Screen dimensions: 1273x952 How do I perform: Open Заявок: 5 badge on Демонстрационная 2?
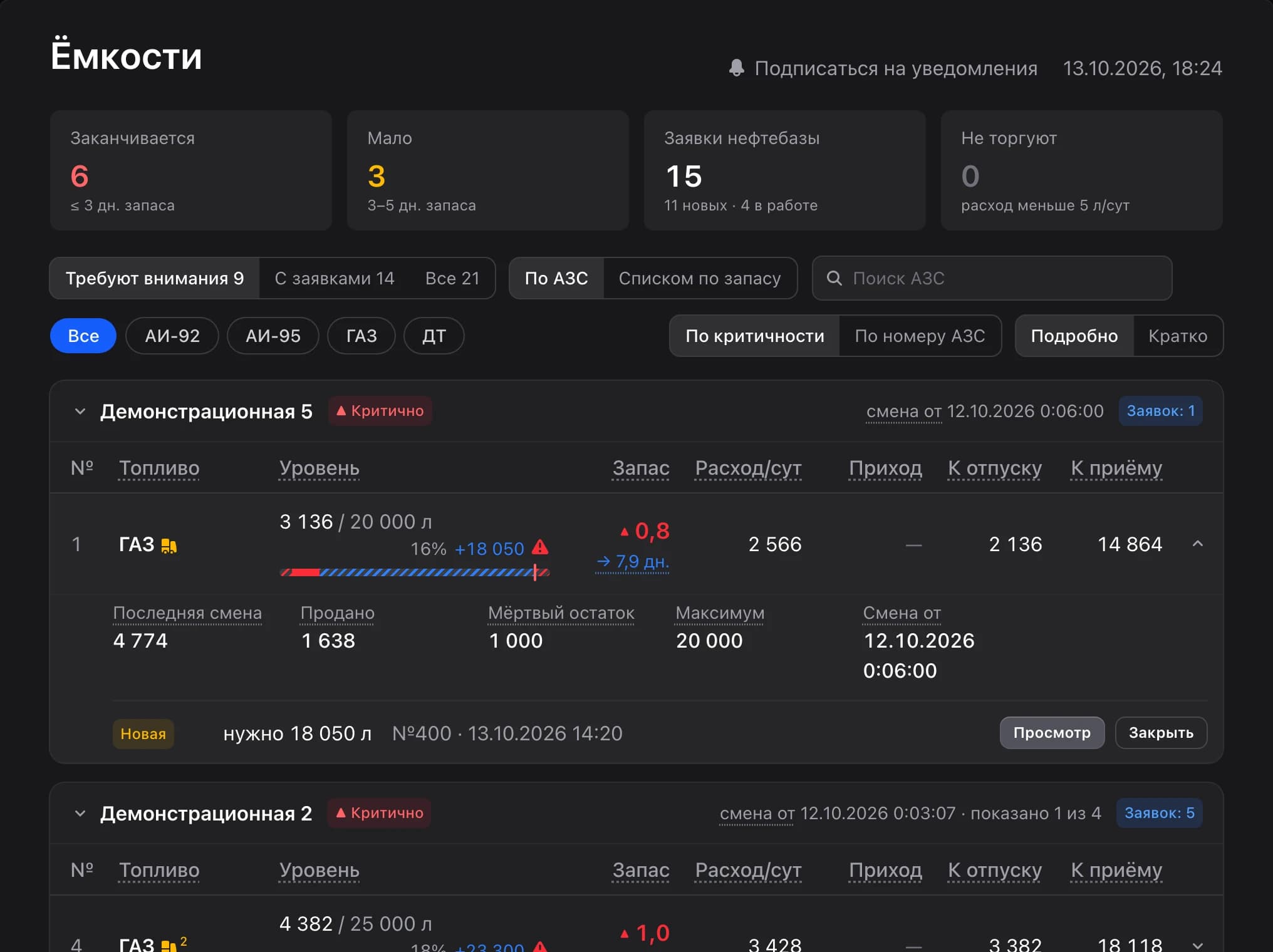(x=1160, y=813)
